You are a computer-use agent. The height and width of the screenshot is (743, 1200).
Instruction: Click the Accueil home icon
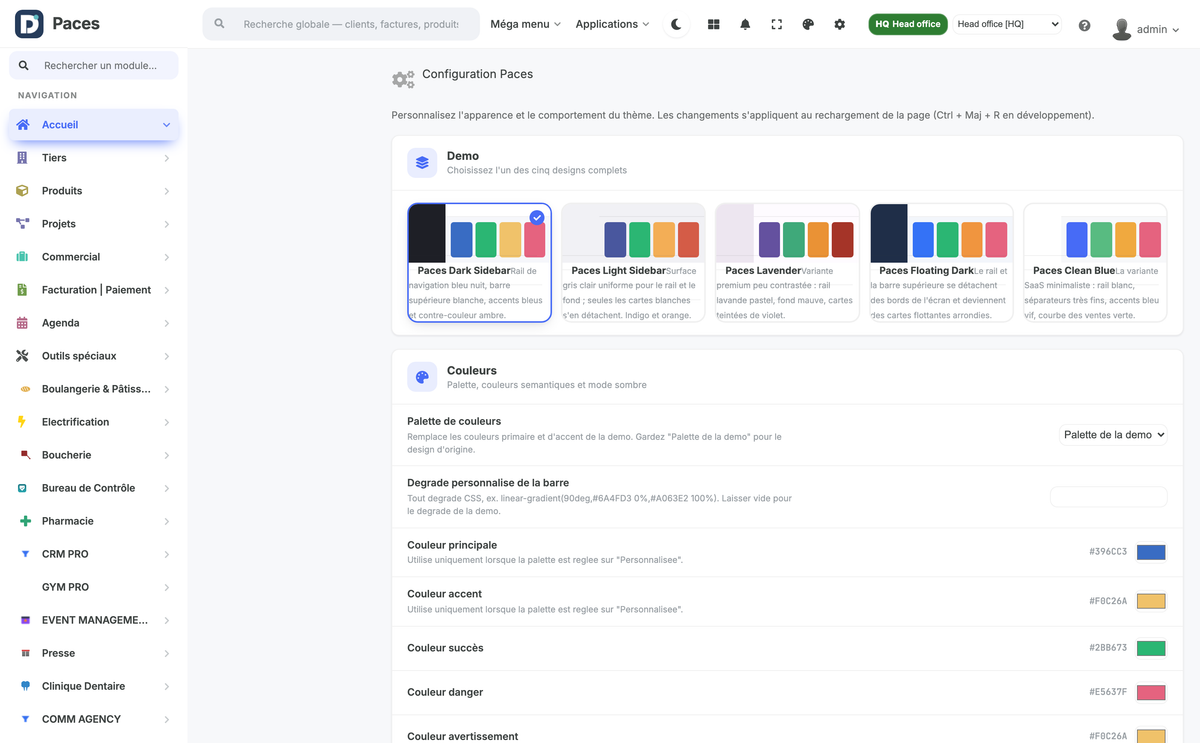click(x=23, y=125)
